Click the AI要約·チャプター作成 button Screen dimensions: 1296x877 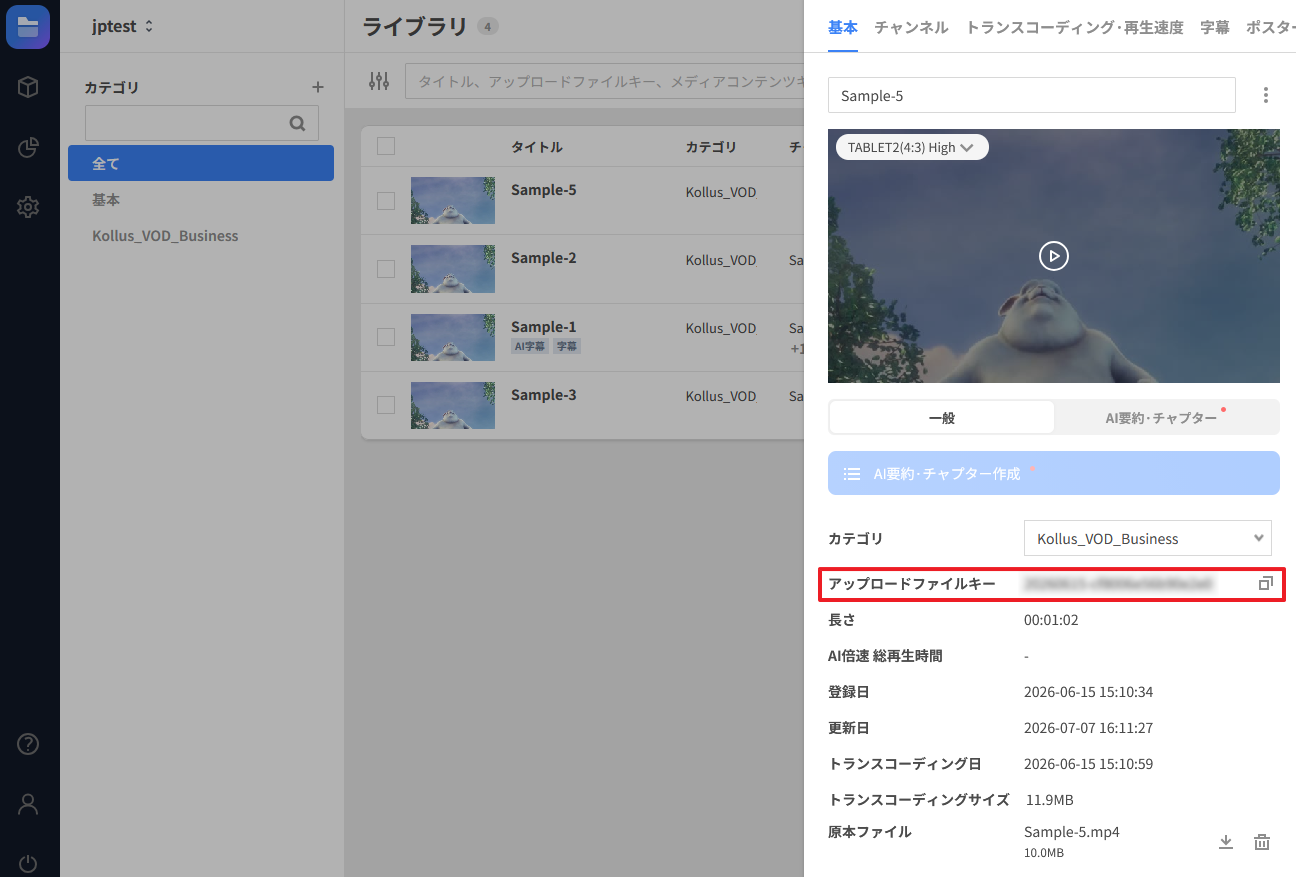[1054, 473]
